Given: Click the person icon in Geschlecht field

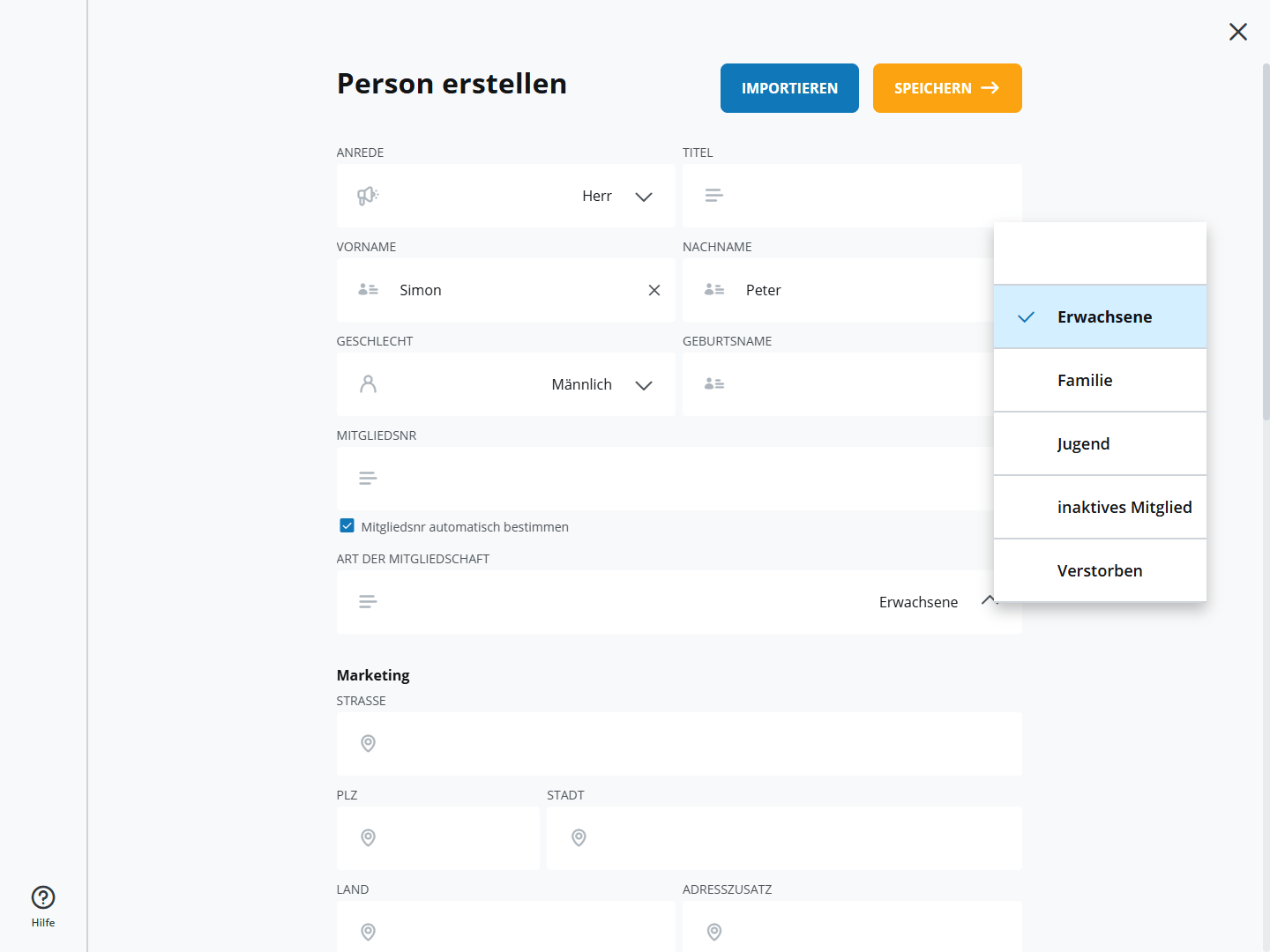Looking at the screenshot, I should (369, 384).
